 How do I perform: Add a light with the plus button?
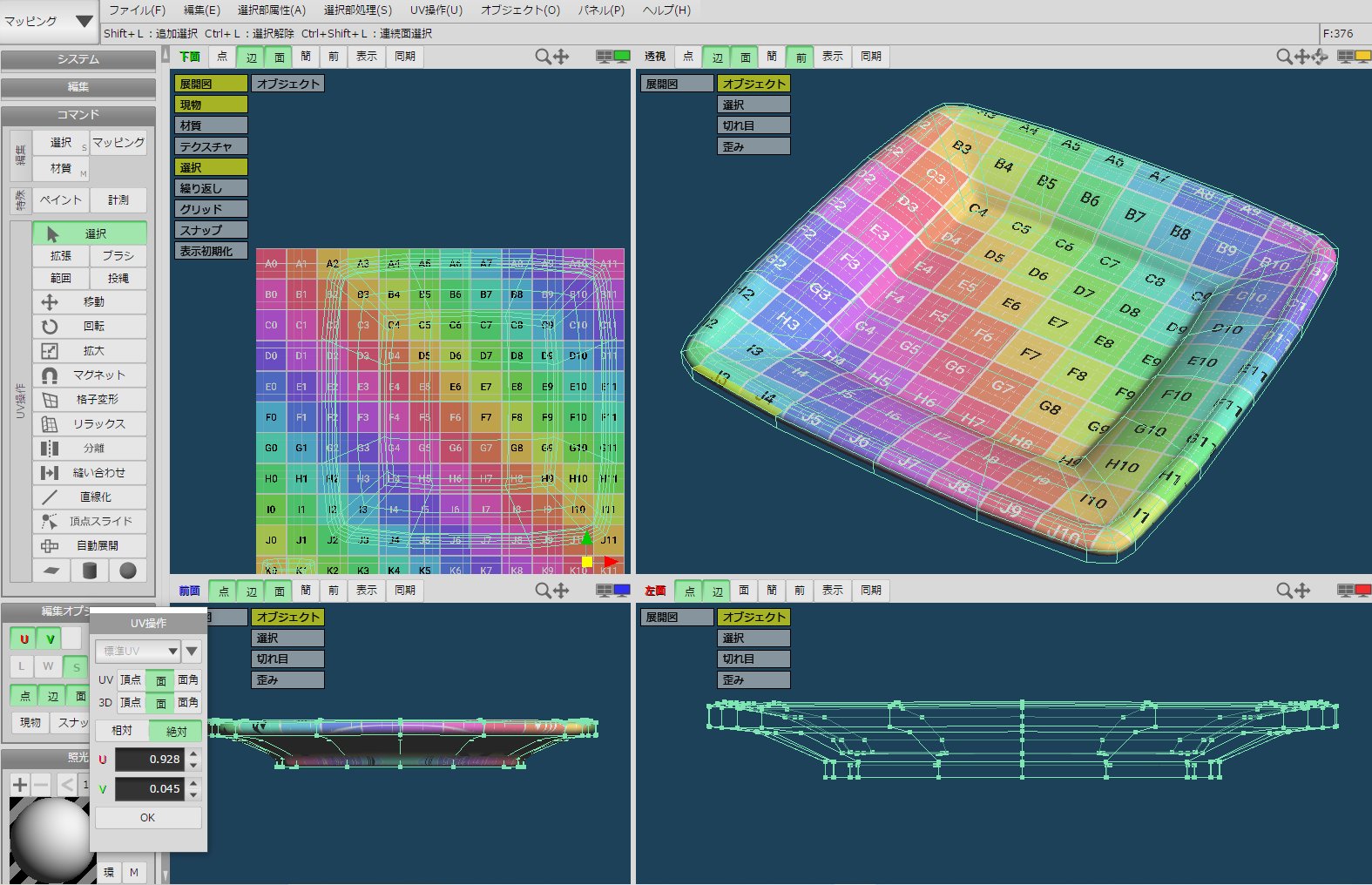(19, 785)
